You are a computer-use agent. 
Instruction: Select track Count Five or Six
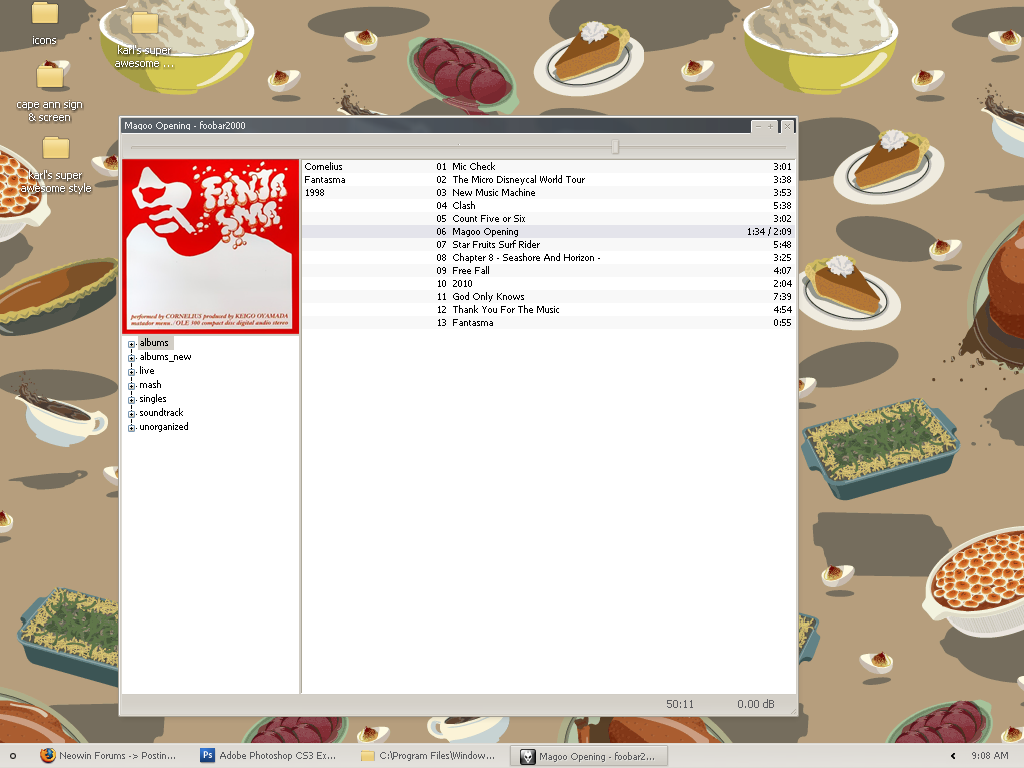click(547, 219)
